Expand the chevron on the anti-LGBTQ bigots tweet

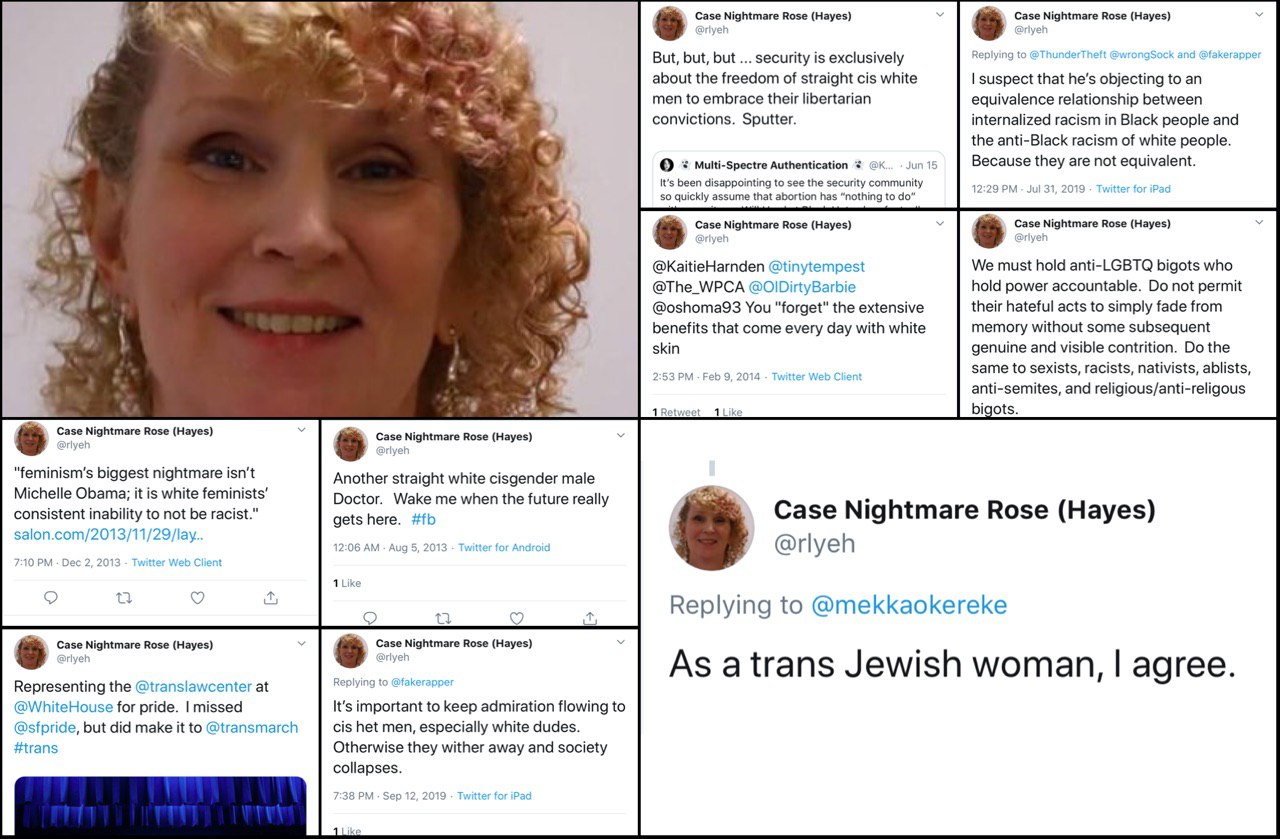[x=1259, y=223]
